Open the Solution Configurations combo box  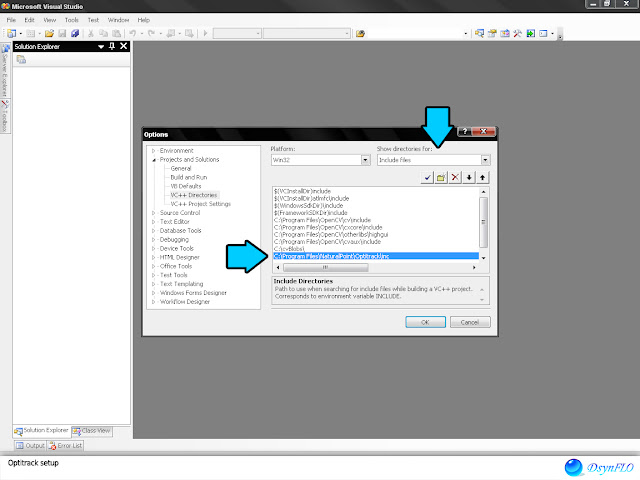[237, 33]
